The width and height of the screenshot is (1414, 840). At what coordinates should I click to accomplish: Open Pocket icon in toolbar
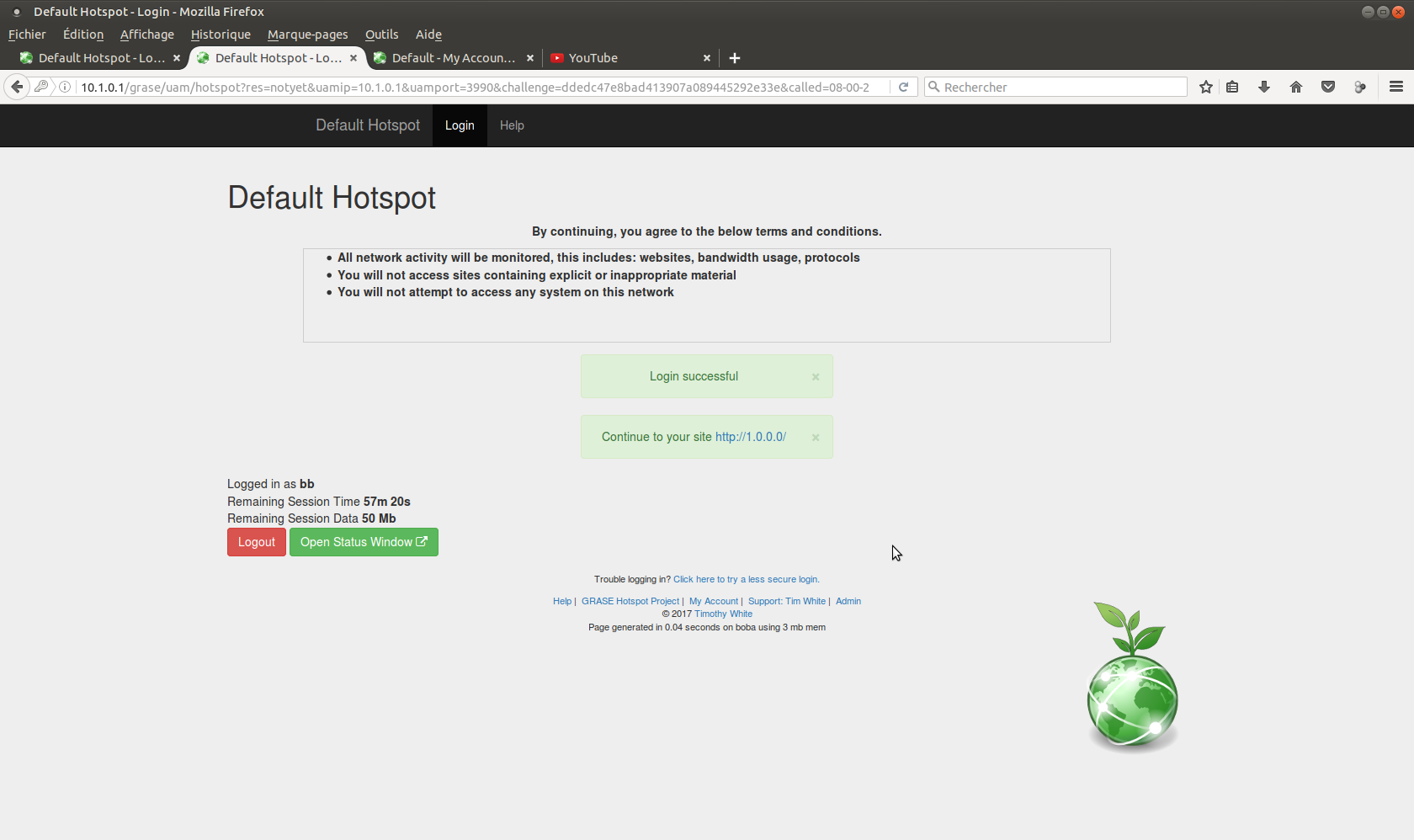(1328, 87)
